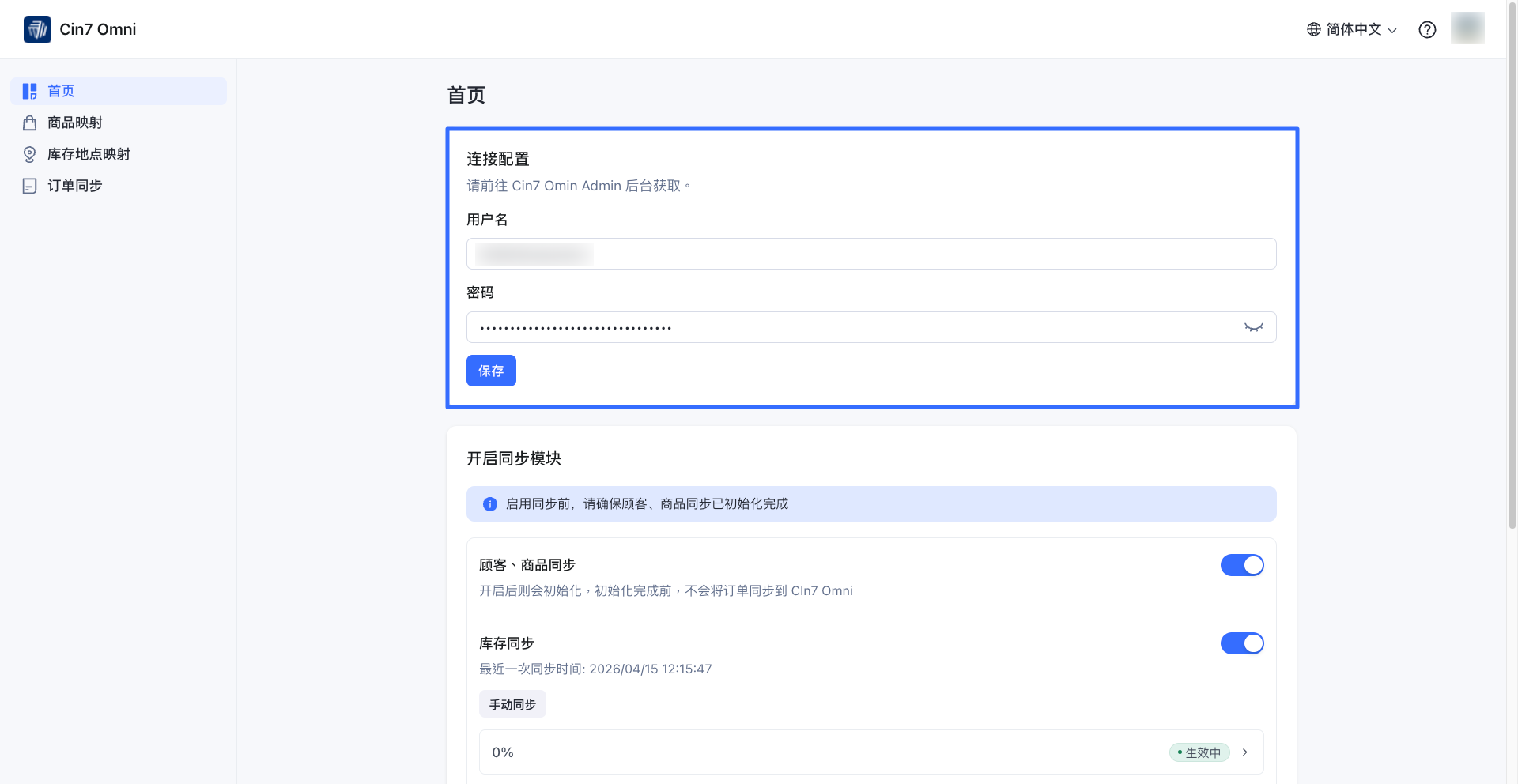Disable the 库存同步 switch
The image size is (1518, 784).
(x=1242, y=643)
